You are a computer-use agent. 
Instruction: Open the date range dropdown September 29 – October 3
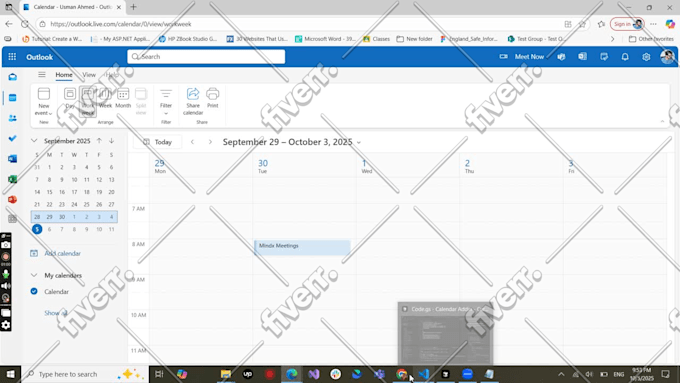[292, 142]
